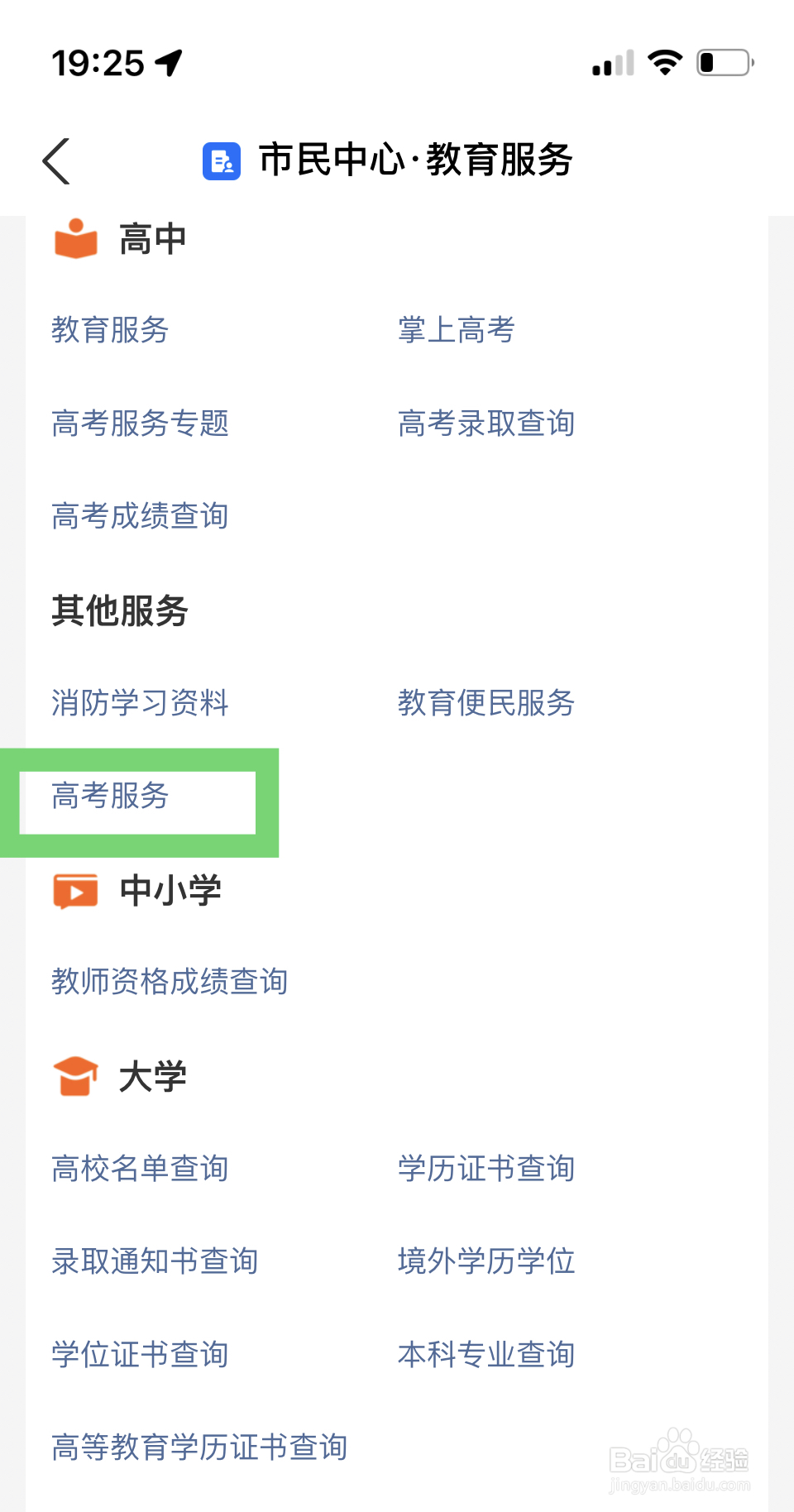
Task: Tap the orange video icon beside 中小学
Action: (76, 891)
